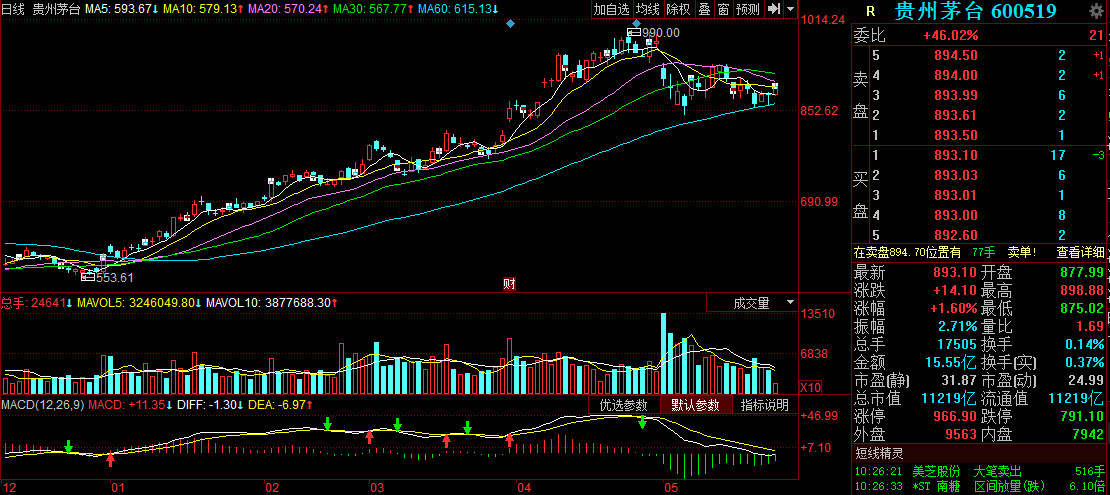This screenshot has width=1110, height=495.
Task: Click the blue diamond marker above the 990.00 peak
Action: [636, 23]
